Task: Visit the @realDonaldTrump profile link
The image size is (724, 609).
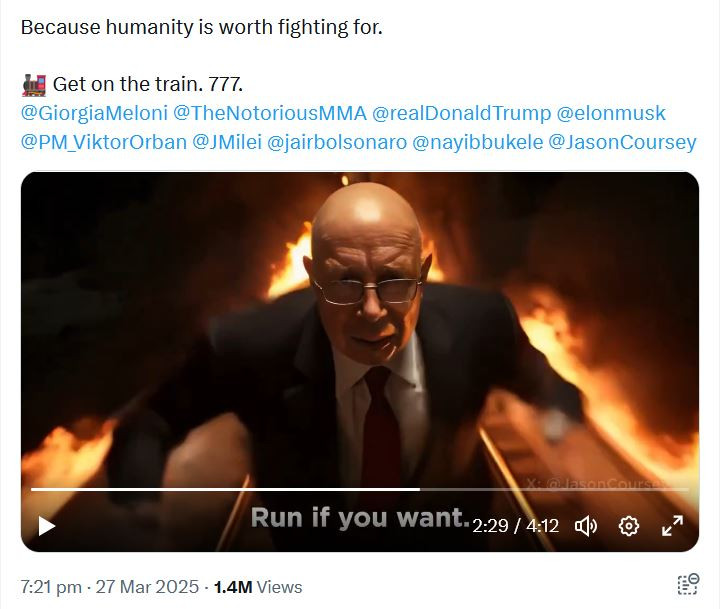Action: [461, 114]
